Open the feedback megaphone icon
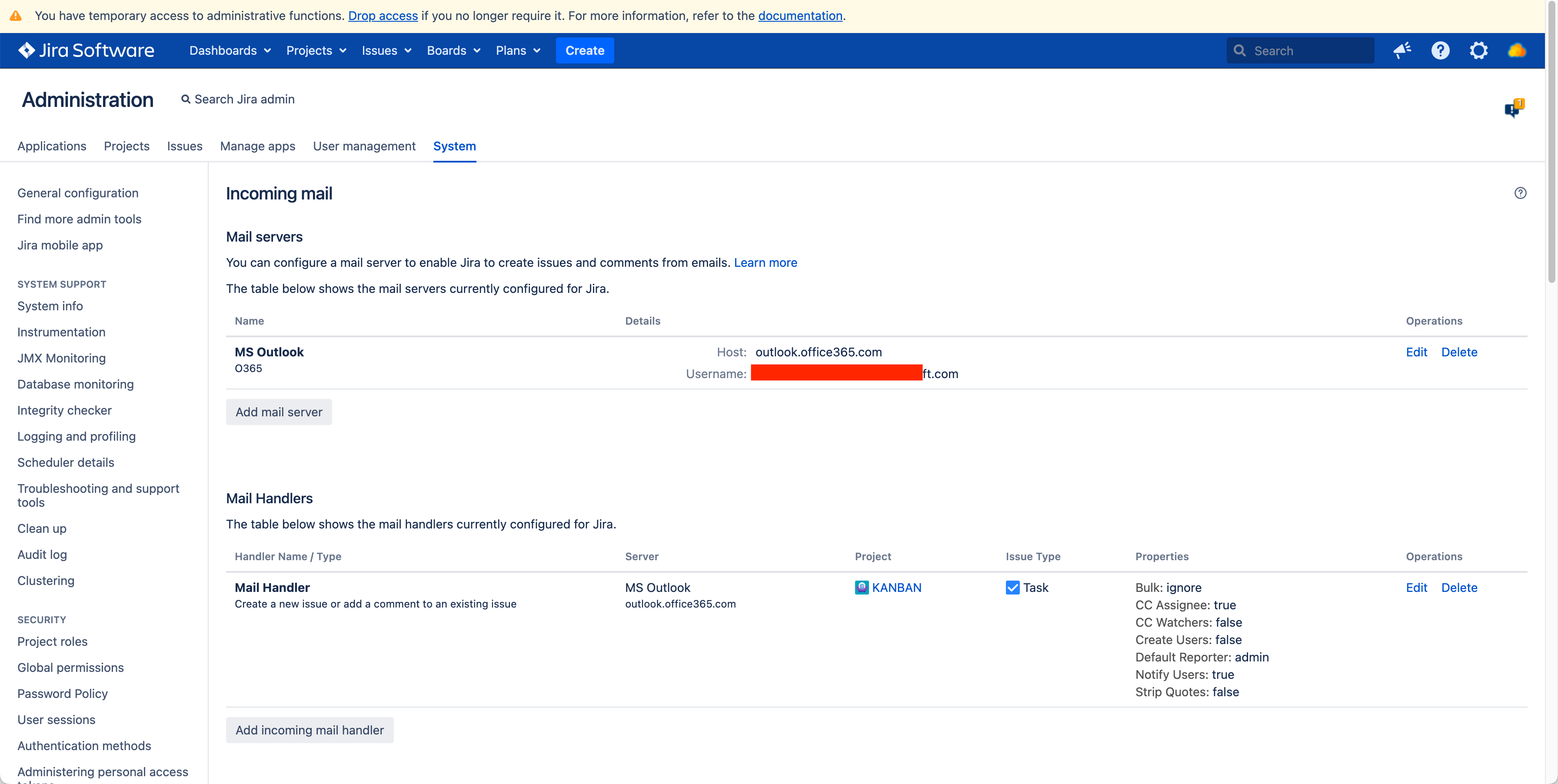Screen dimensions: 1558x784 pyautogui.click(x=1402, y=50)
